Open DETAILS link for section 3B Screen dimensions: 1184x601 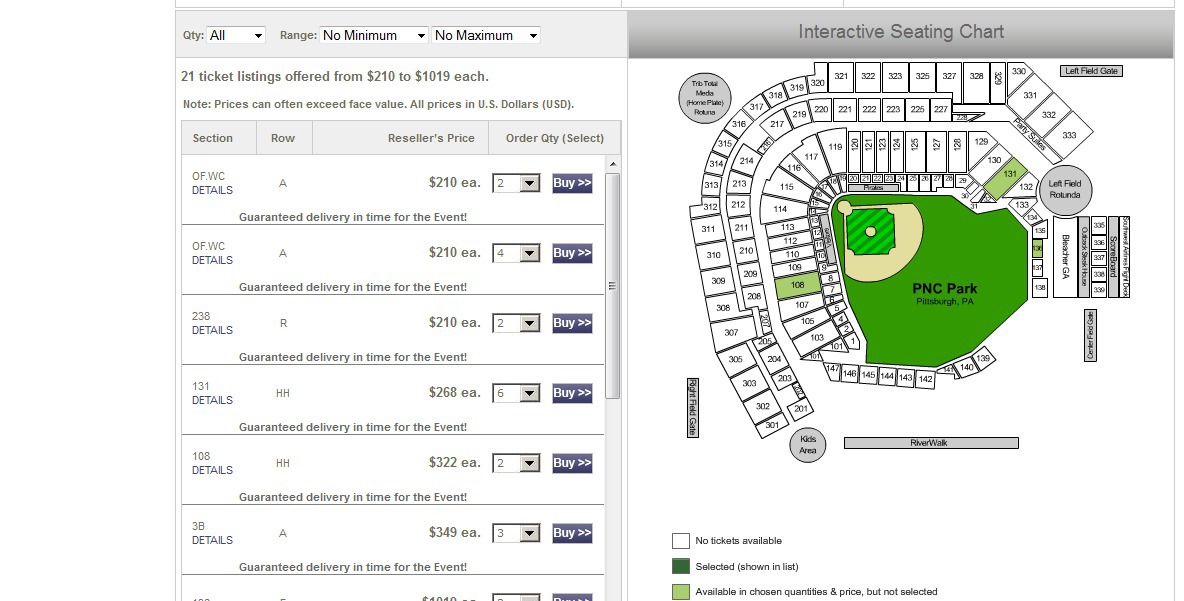(212, 541)
